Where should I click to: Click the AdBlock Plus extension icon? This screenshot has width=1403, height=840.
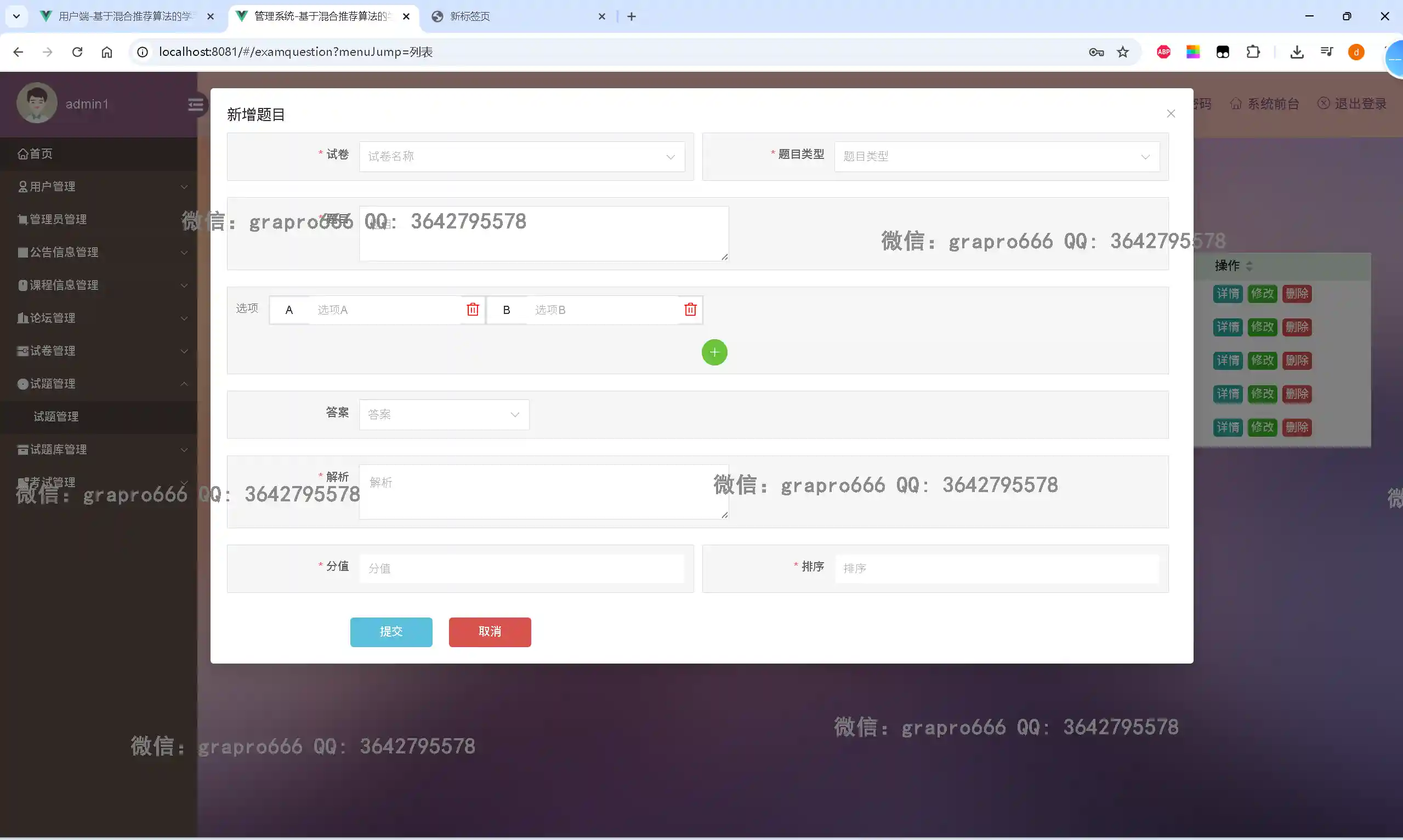coord(1163,52)
